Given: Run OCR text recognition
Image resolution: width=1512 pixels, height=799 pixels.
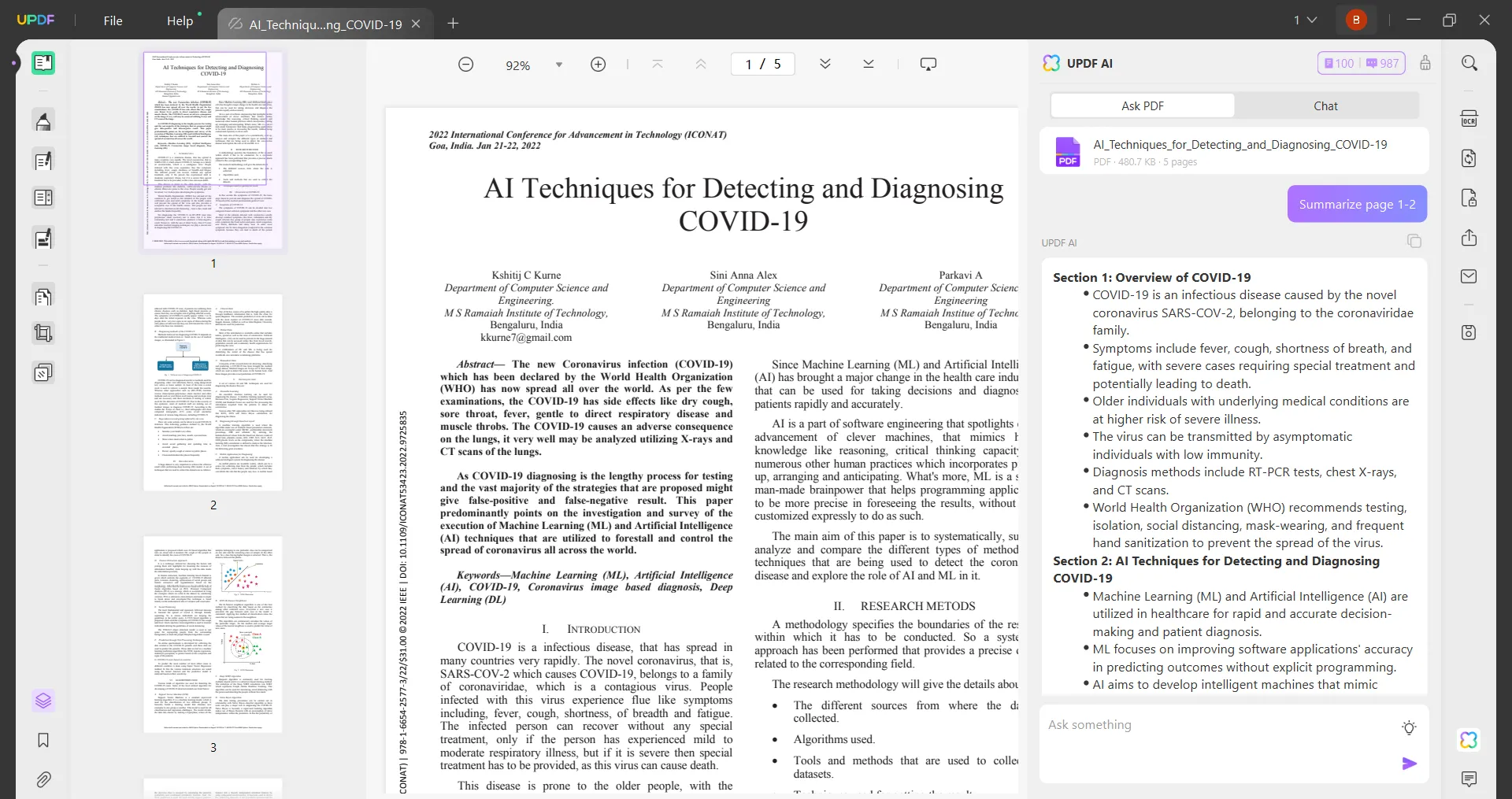Looking at the screenshot, I should (x=1469, y=119).
